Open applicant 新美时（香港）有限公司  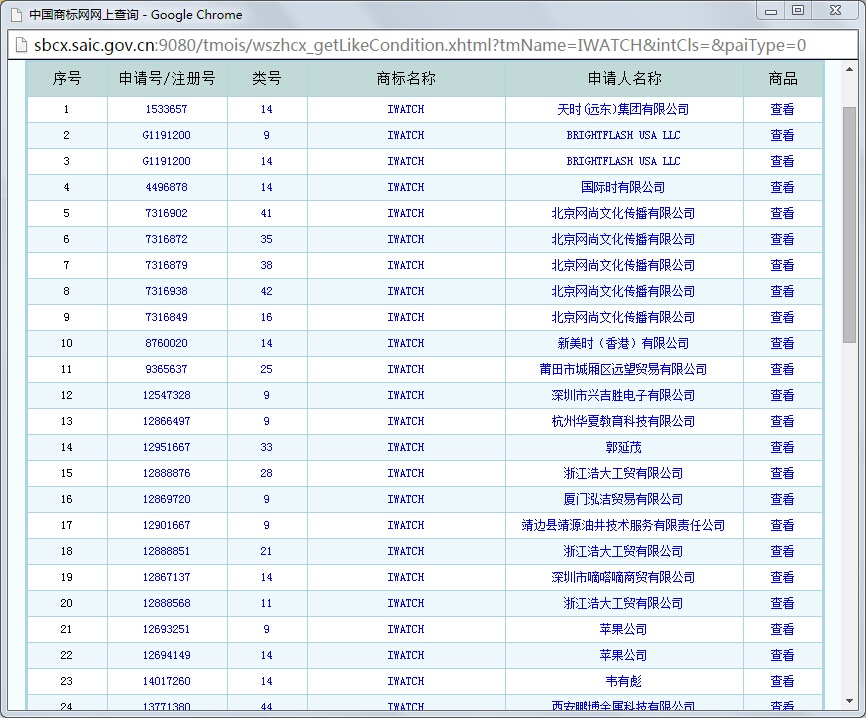point(623,343)
